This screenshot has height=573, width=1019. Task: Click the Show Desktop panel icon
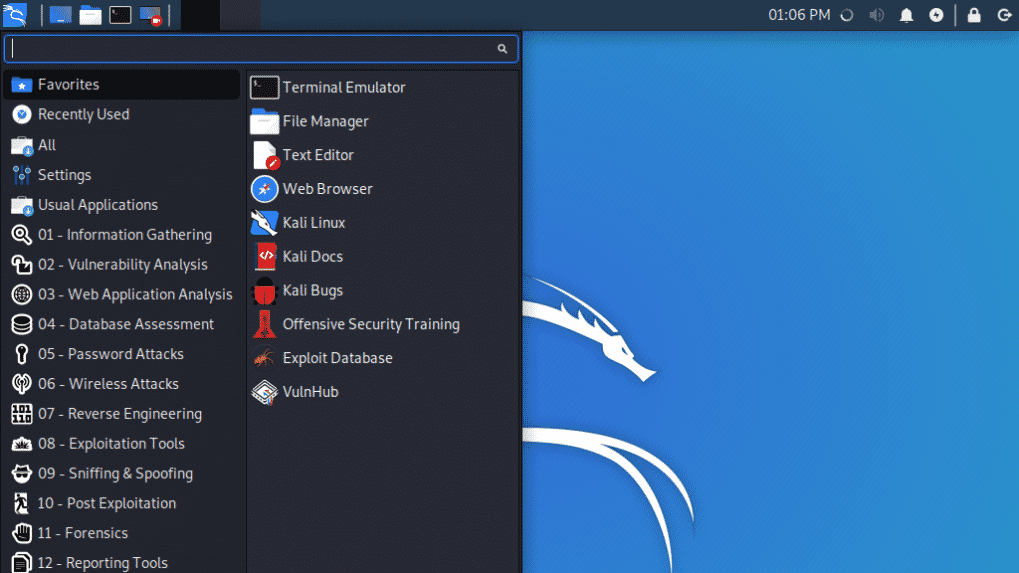(60, 15)
